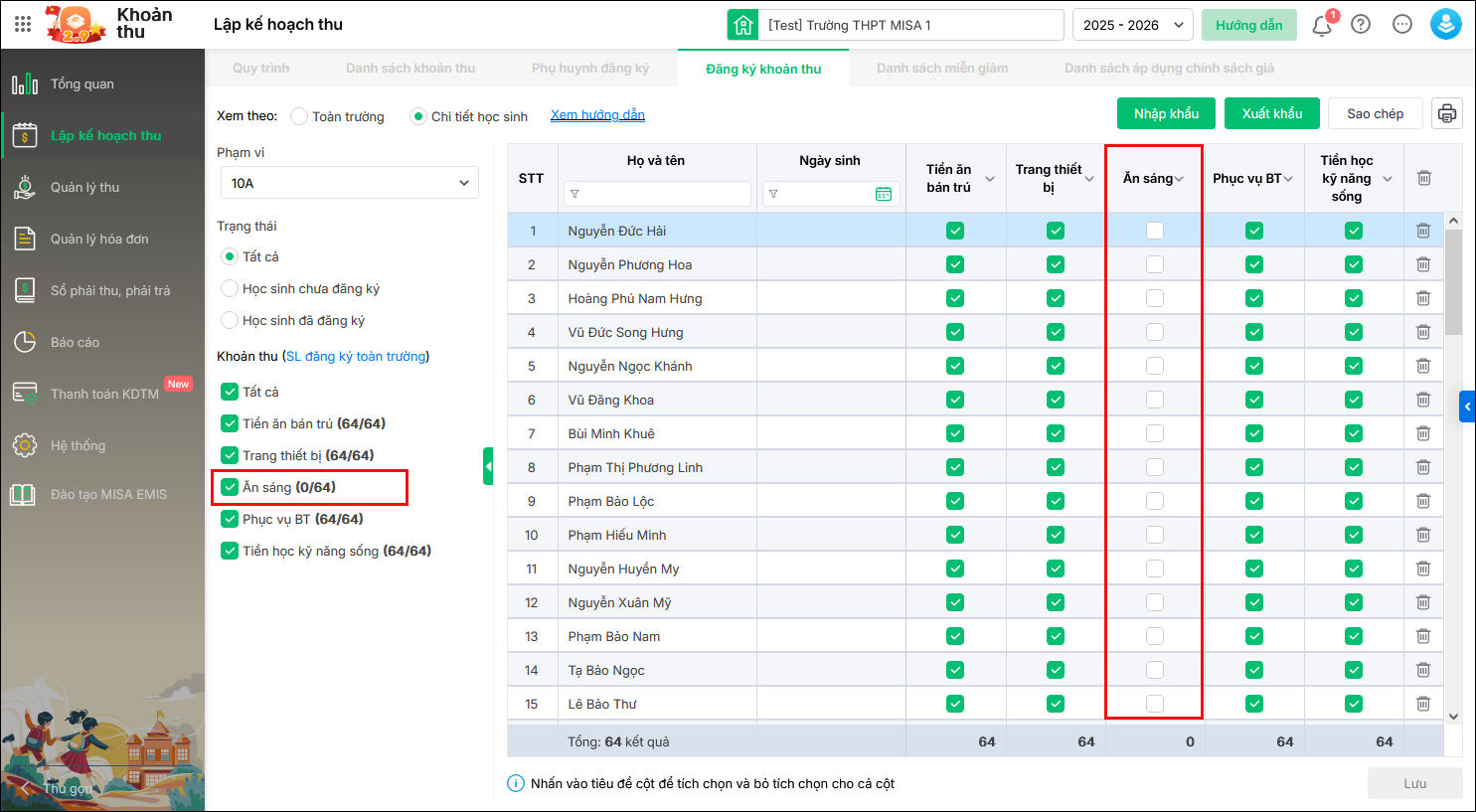Viewport: 1476px width, 812px height.
Task: Select the Toàn trường radio option
Action: pos(299,116)
